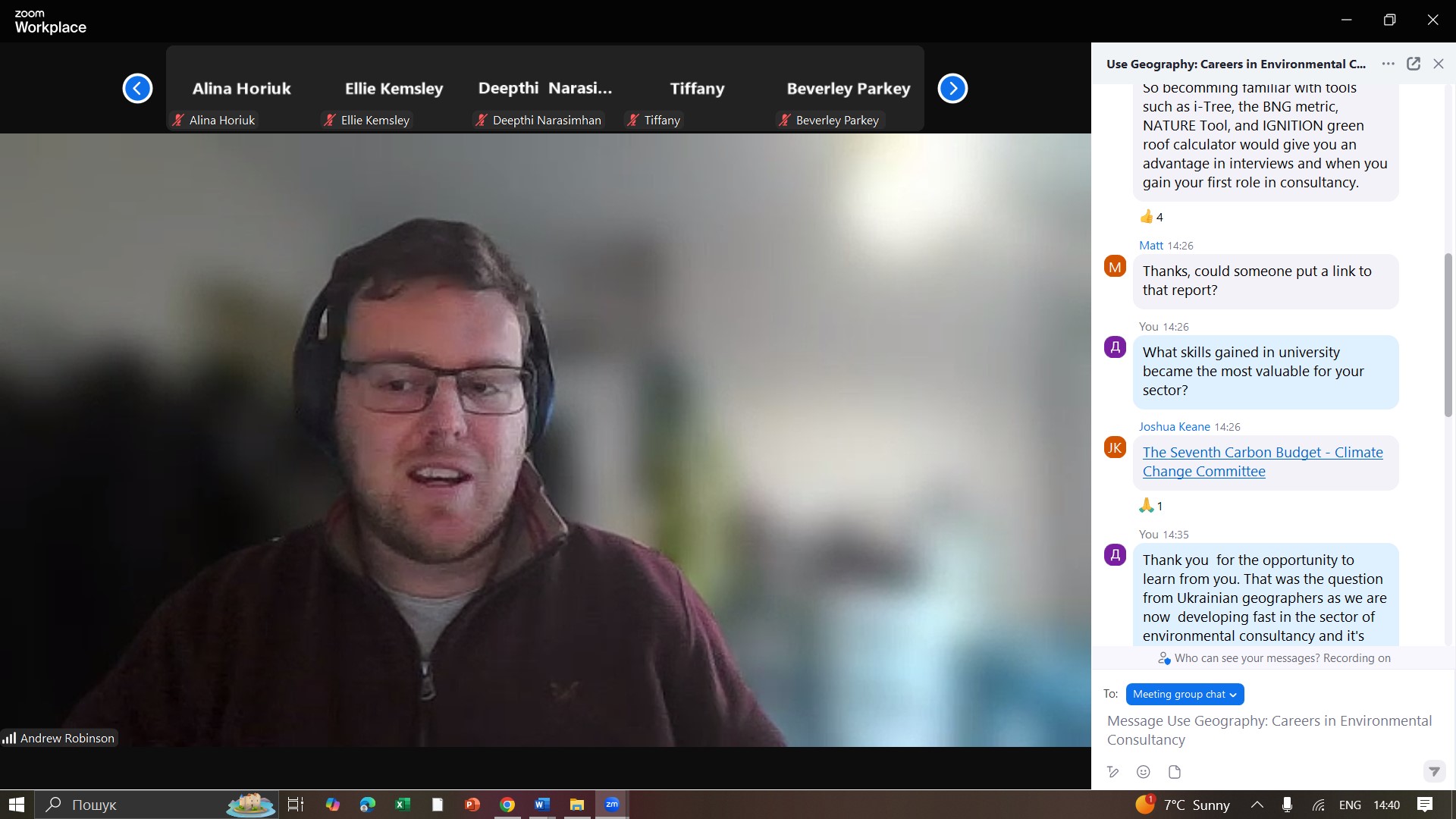Viewport: 1456px width, 819px height.
Task: Click the chat title Use Geography: Careers
Action: coord(1236,64)
